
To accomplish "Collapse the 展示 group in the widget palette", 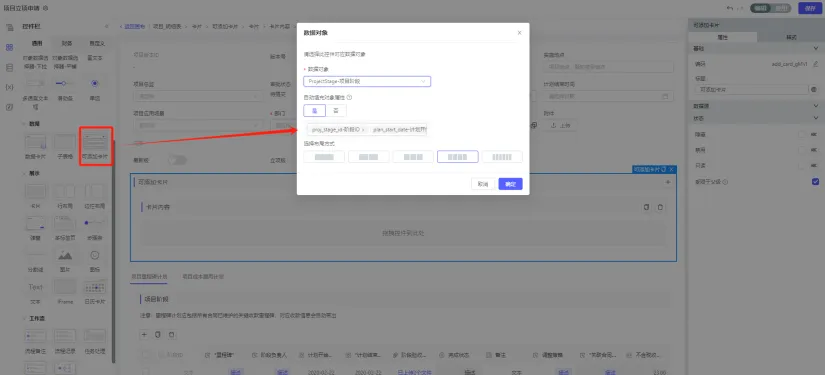I will coord(24,173).
